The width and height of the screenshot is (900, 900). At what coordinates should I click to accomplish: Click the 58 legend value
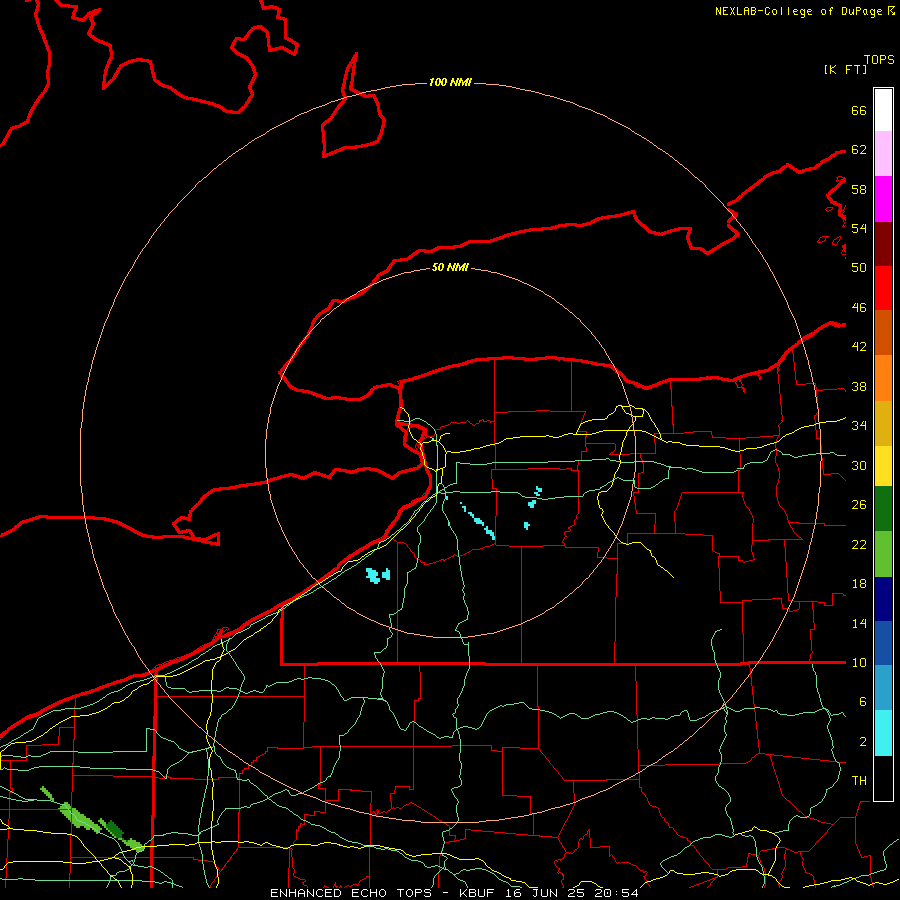859,189
